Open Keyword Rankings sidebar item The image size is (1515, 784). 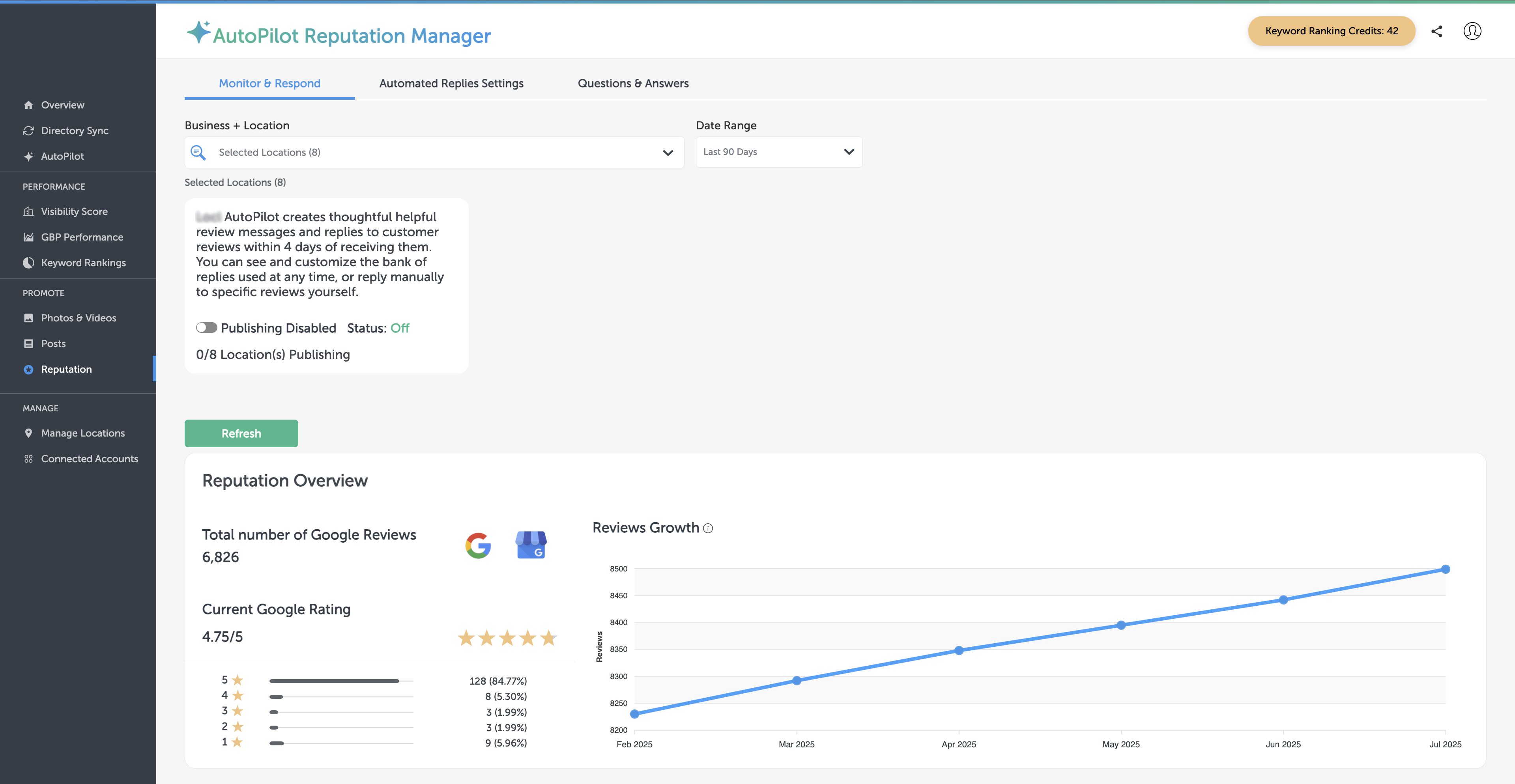click(84, 263)
